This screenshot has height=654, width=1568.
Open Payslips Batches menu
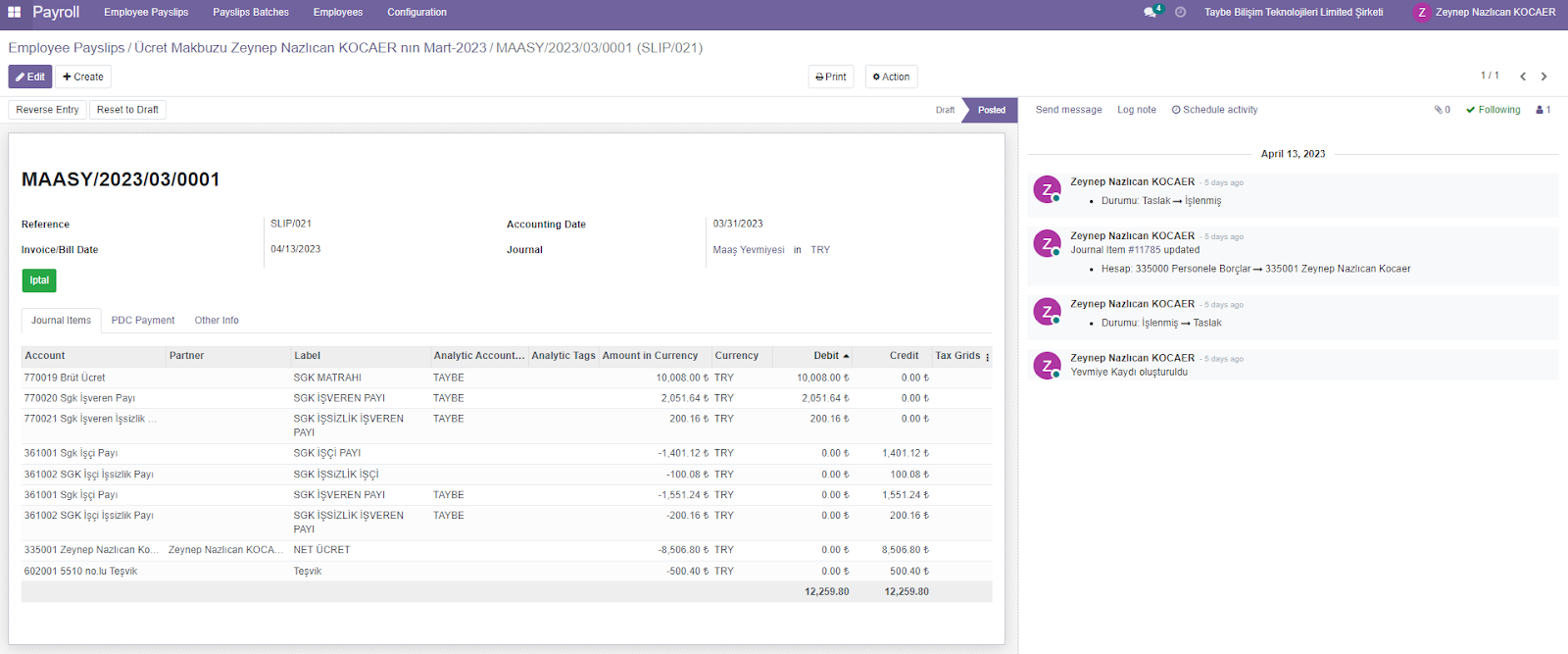pyautogui.click(x=251, y=13)
